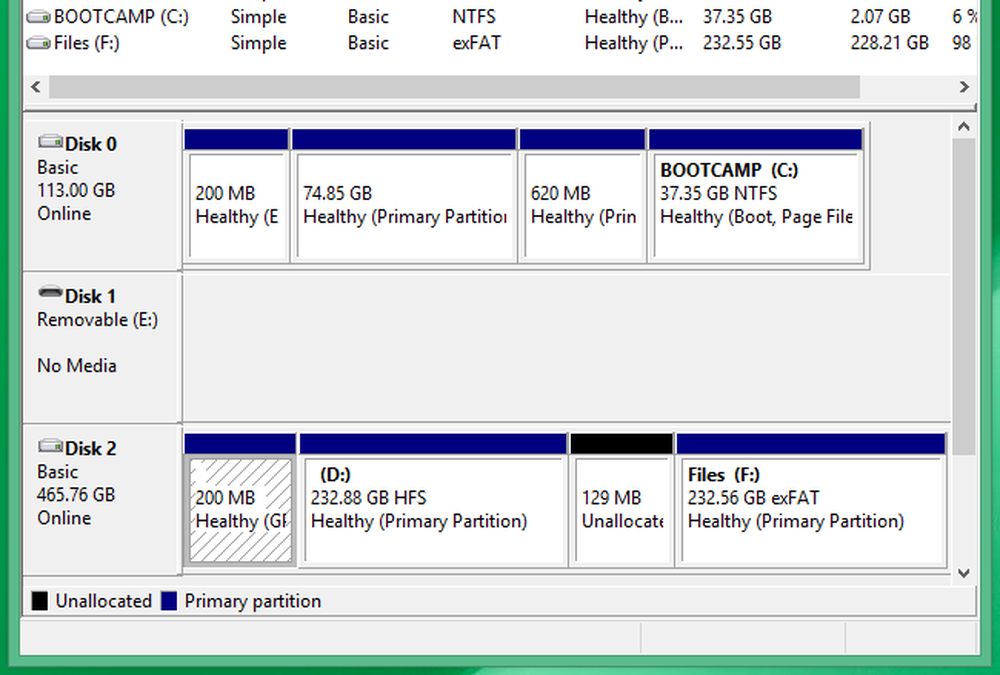This screenshot has height=675, width=1000.
Task: Click the down arrow of disk pane scrollbar
Action: [x=964, y=573]
